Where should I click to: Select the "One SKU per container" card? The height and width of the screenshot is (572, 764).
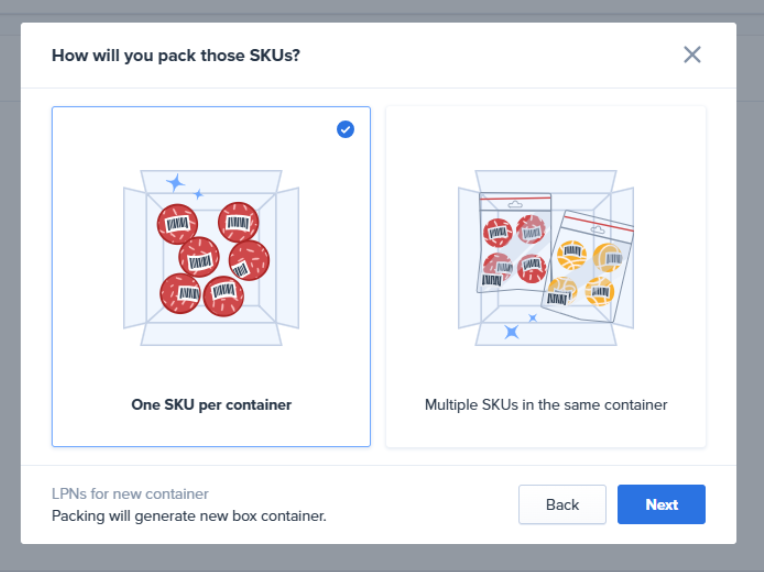(211, 276)
